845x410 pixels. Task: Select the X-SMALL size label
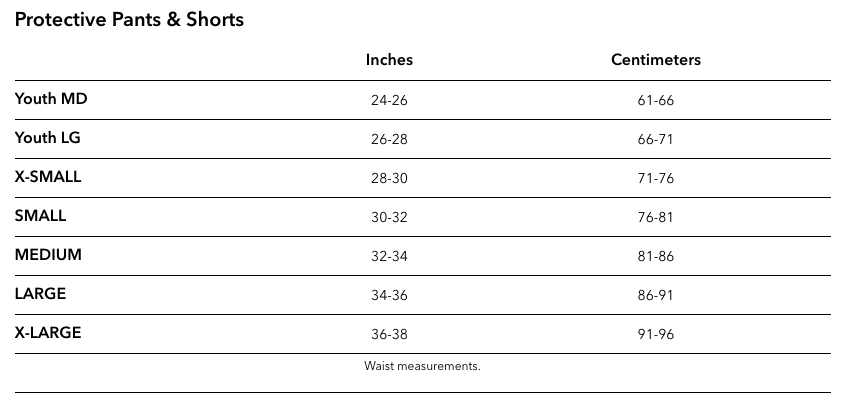point(48,177)
